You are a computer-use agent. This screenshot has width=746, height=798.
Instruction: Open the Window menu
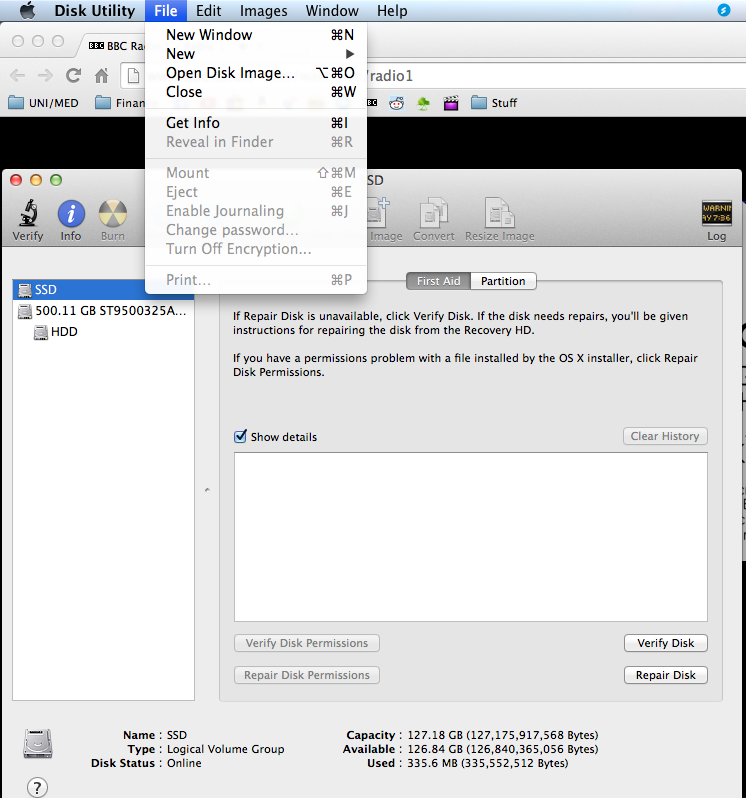coord(332,11)
